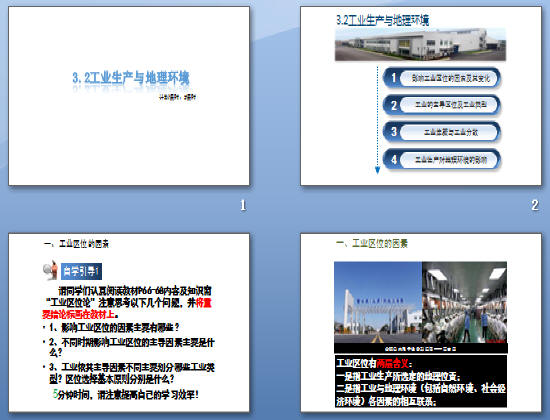The width and height of the screenshot is (550, 420).
Task: Click the 工业的主导区位及工业类型 pill button
Action: [450, 105]
